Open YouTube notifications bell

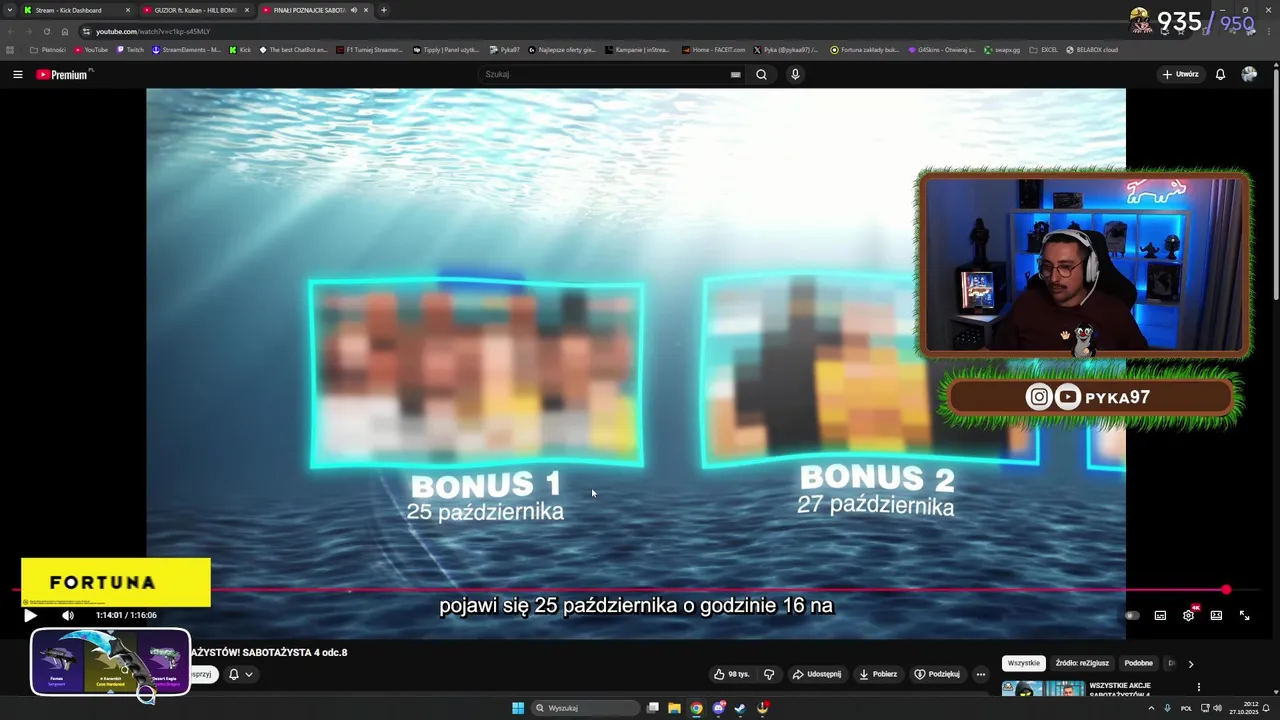(x=1220, y=74)
